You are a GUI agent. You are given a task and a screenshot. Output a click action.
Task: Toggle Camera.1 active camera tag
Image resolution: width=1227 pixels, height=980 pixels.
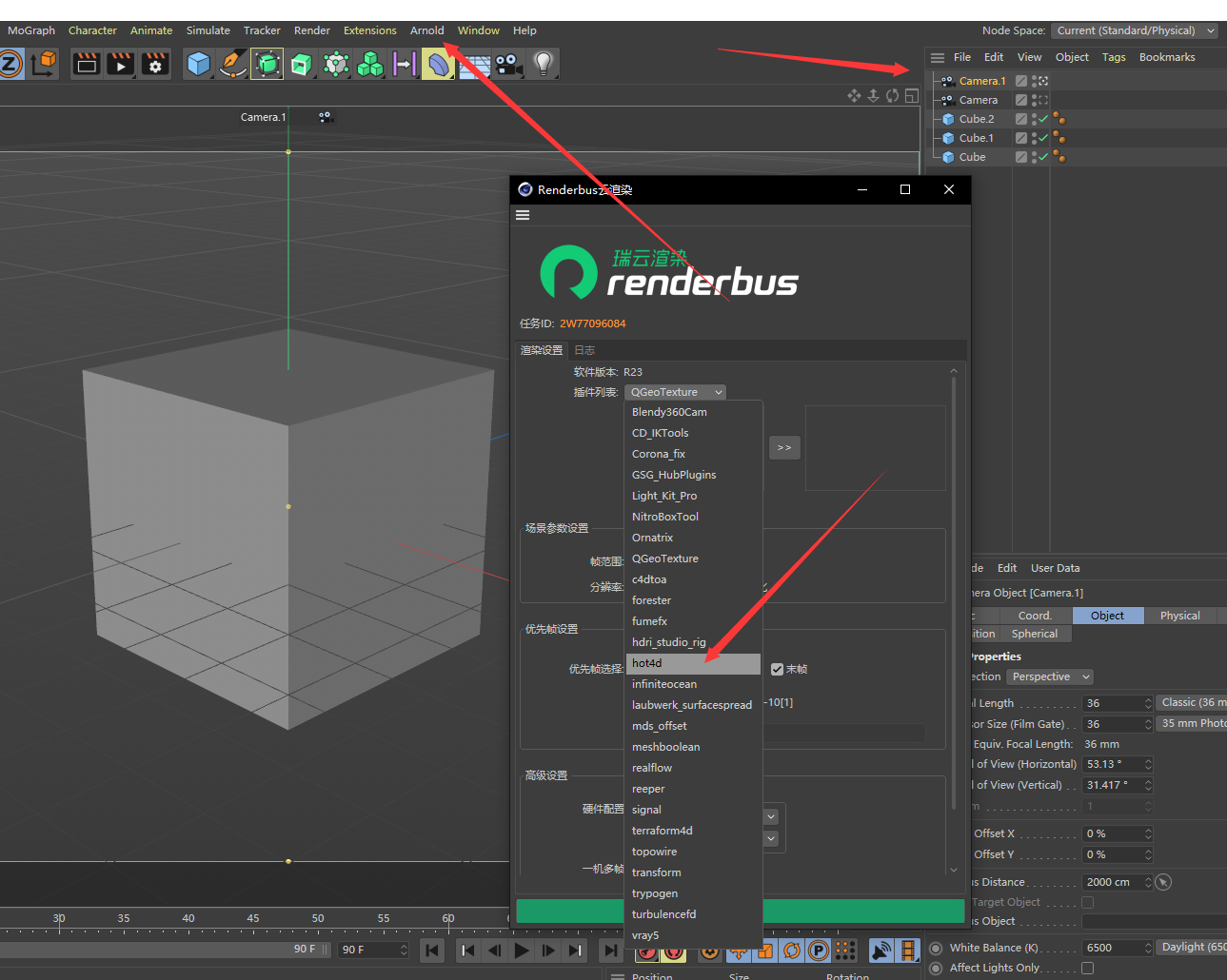tap(1041, 81)
